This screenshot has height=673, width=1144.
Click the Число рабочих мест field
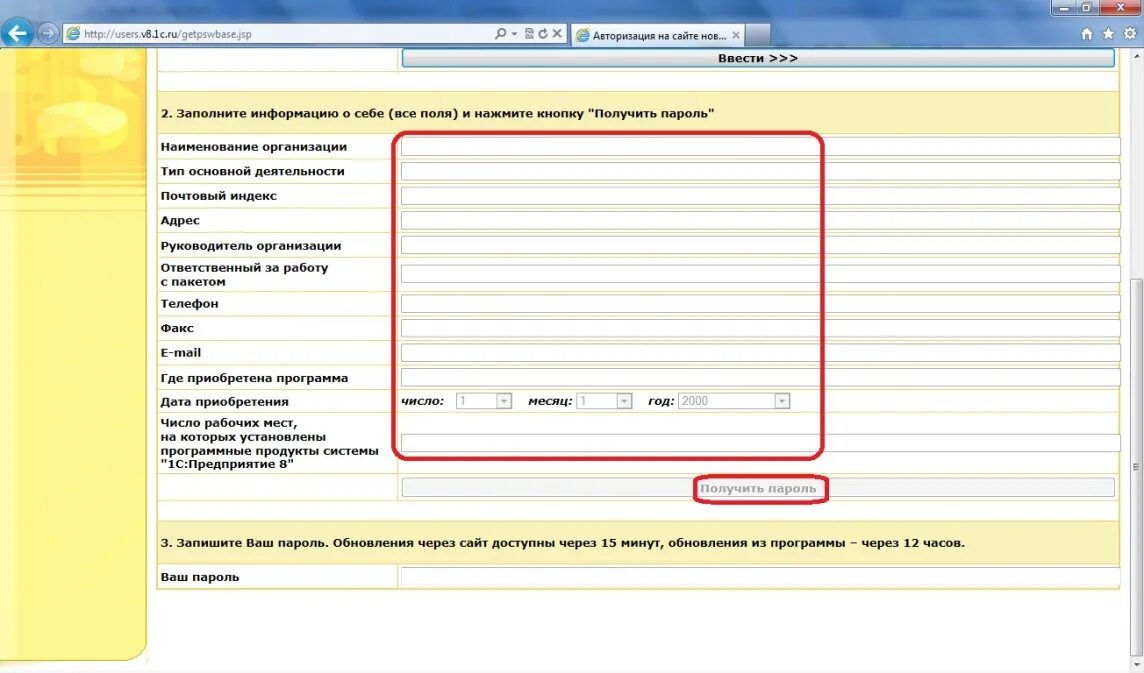point(760,442)
